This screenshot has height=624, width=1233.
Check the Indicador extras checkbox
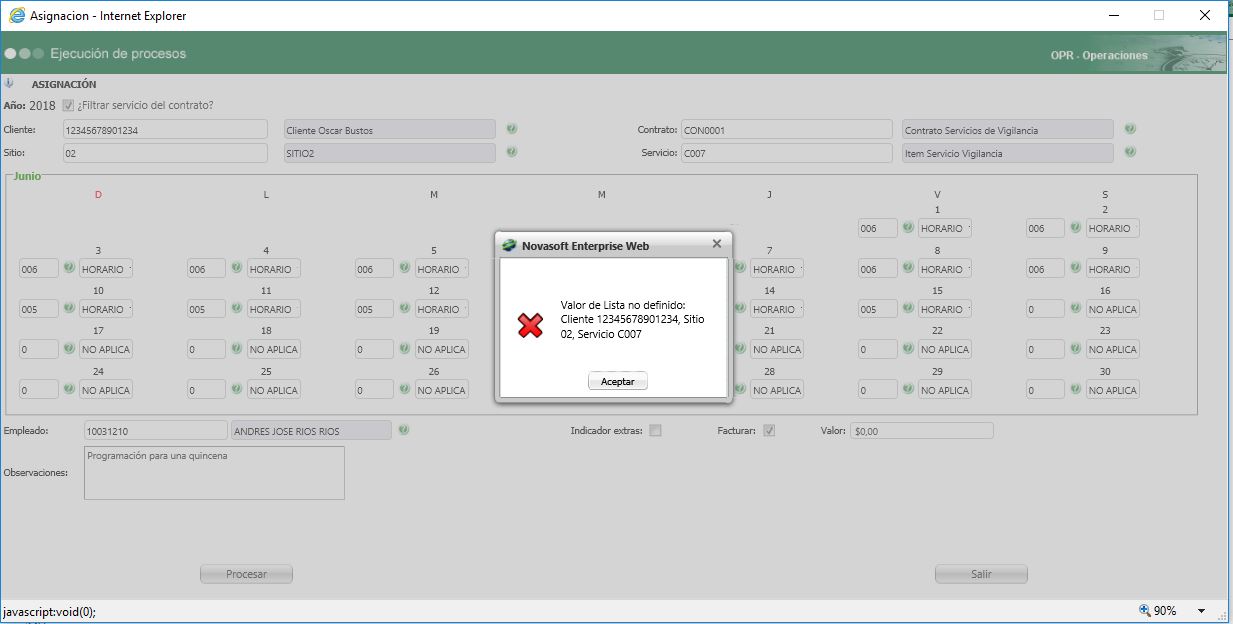pyautogui.click(x=655, y=431)
